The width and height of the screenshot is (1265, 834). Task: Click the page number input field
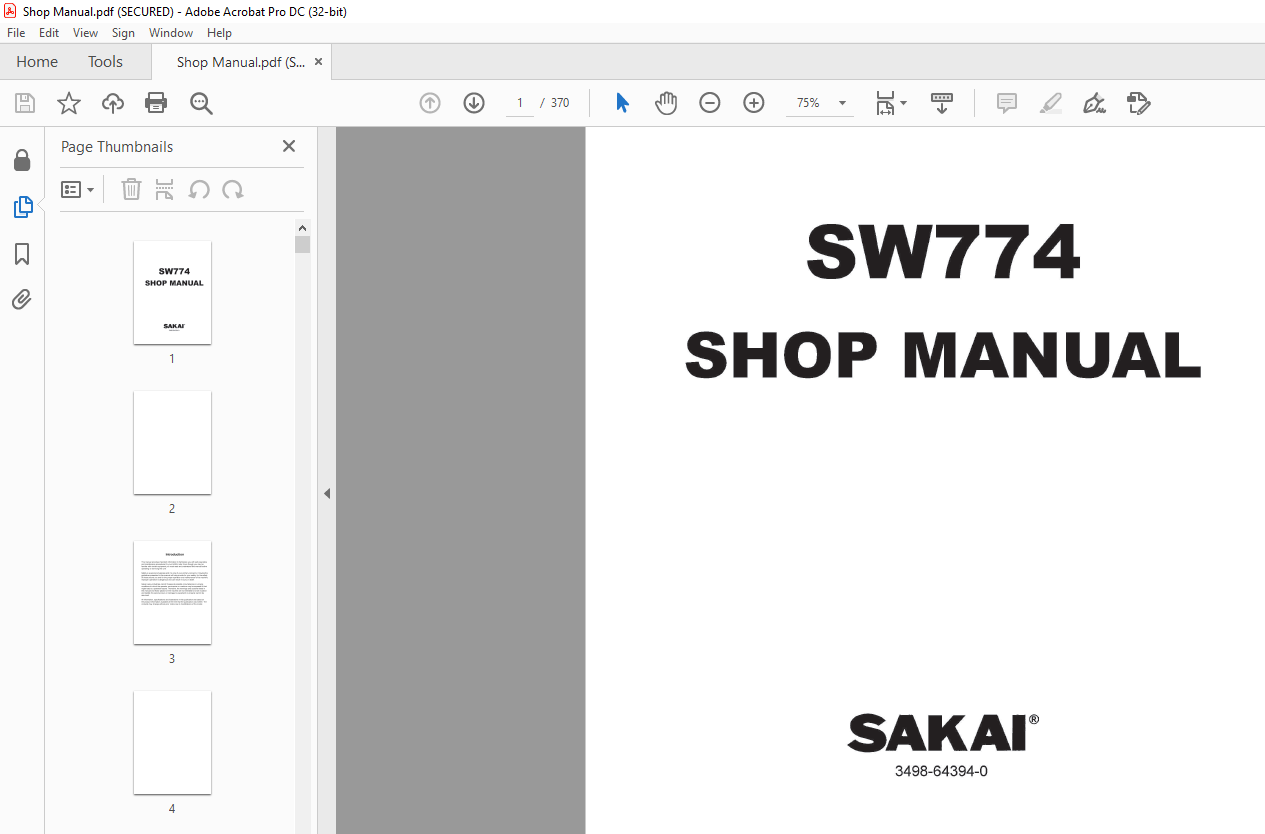519,103
